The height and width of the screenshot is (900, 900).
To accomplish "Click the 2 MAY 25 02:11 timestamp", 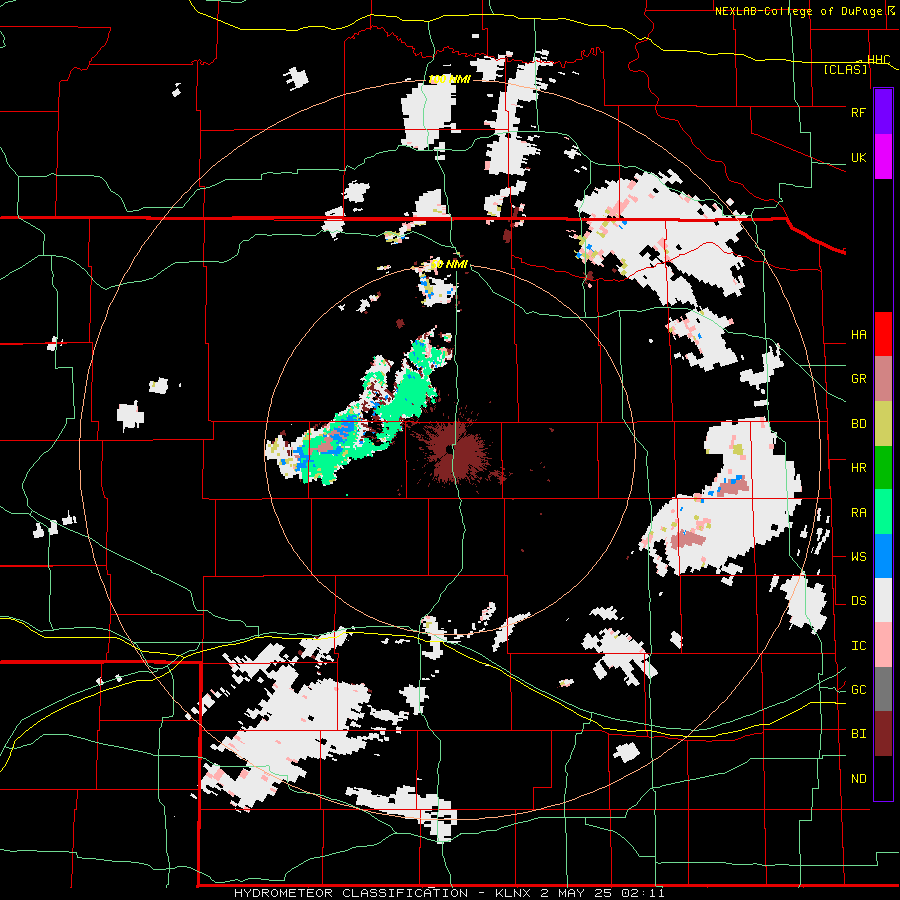I will [x=602, y=893].
